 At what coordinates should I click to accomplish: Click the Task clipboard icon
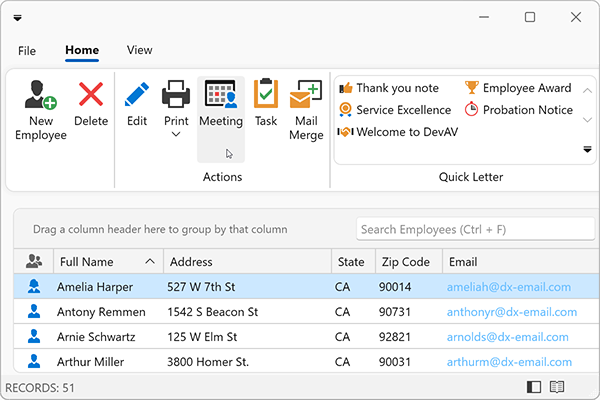tap(266, 95)
